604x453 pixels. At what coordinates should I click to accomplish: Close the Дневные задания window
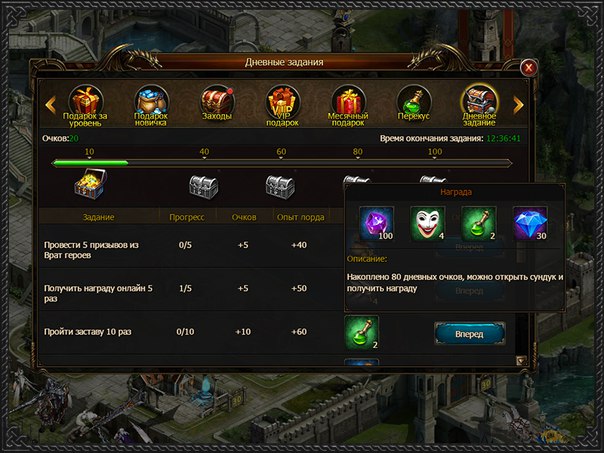529,68
